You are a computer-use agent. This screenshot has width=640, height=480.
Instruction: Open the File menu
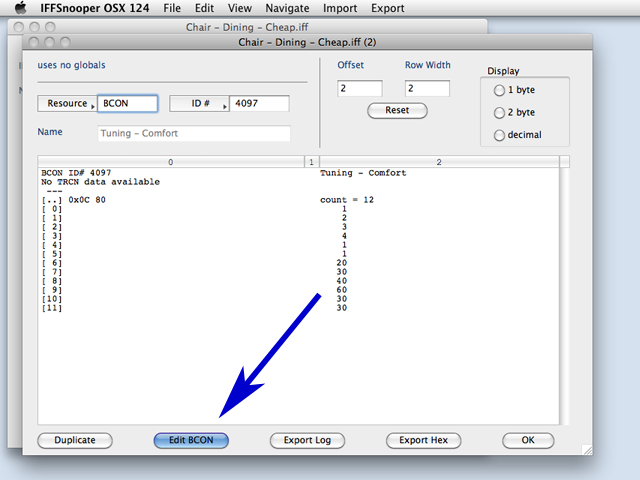click(x=172, y=8)
